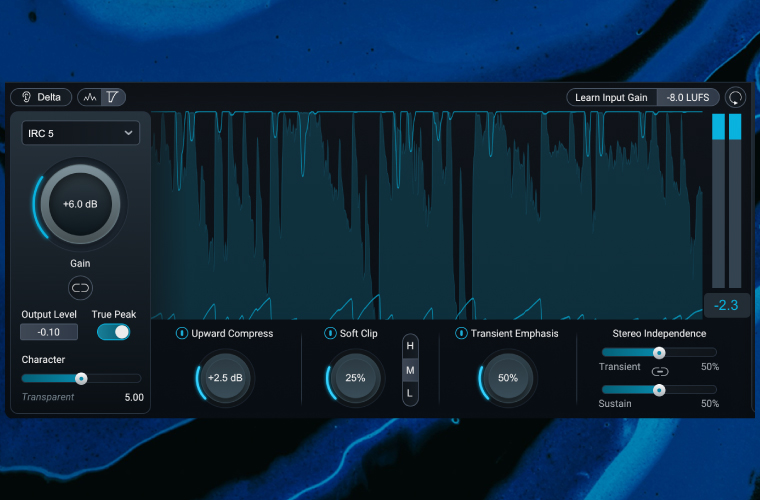
Task: Click the Character slider handle
Action: click(81, 378)
